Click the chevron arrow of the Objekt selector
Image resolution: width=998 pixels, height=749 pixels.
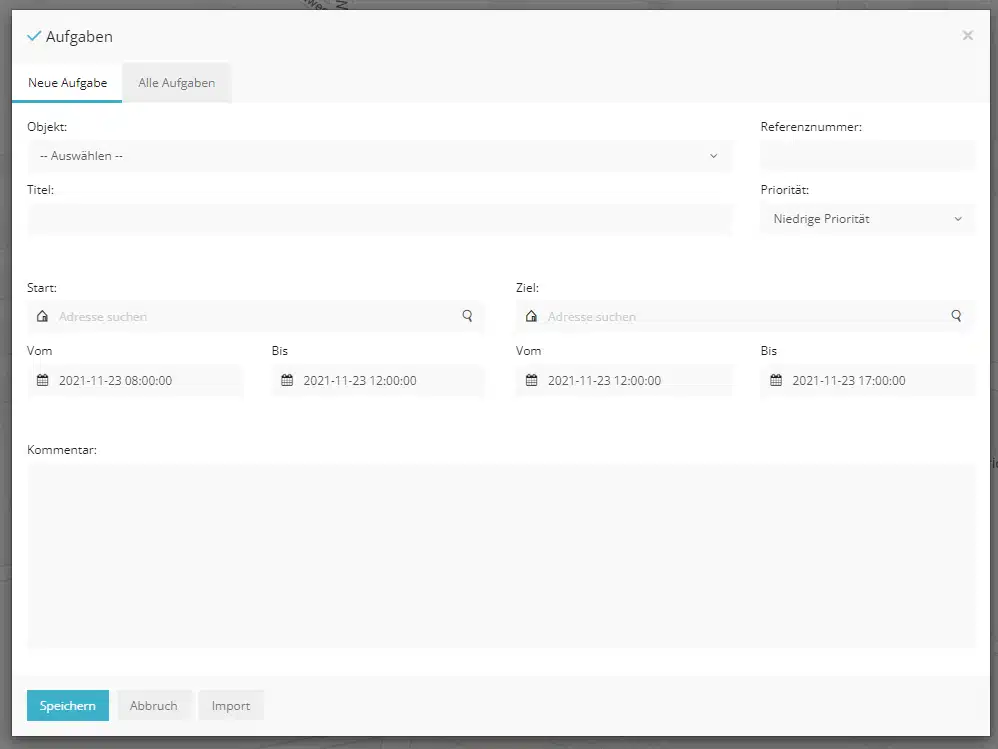(713, 156)
